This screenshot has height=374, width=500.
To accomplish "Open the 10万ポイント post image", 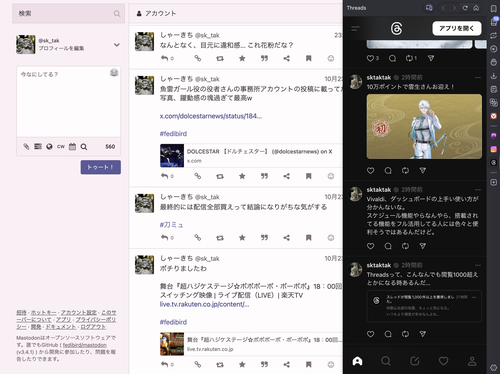I will coord(424,126).
